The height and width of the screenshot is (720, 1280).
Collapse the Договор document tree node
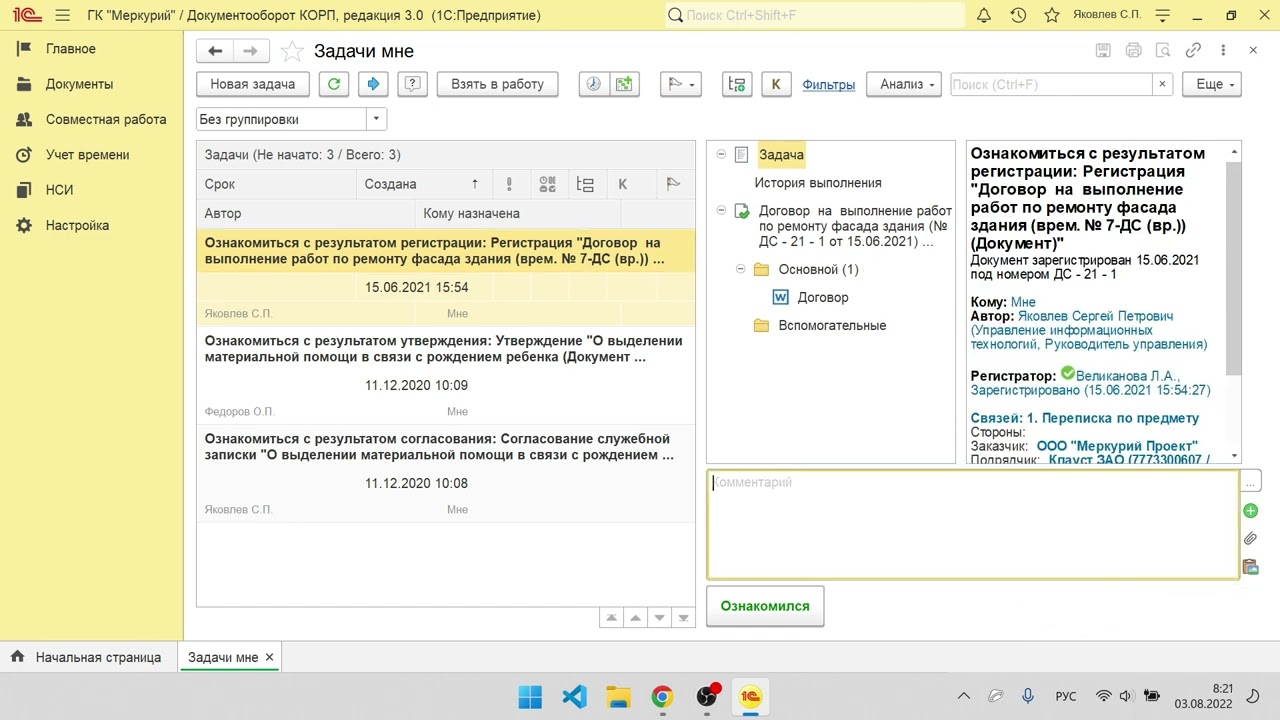click(x=721, y=210)
